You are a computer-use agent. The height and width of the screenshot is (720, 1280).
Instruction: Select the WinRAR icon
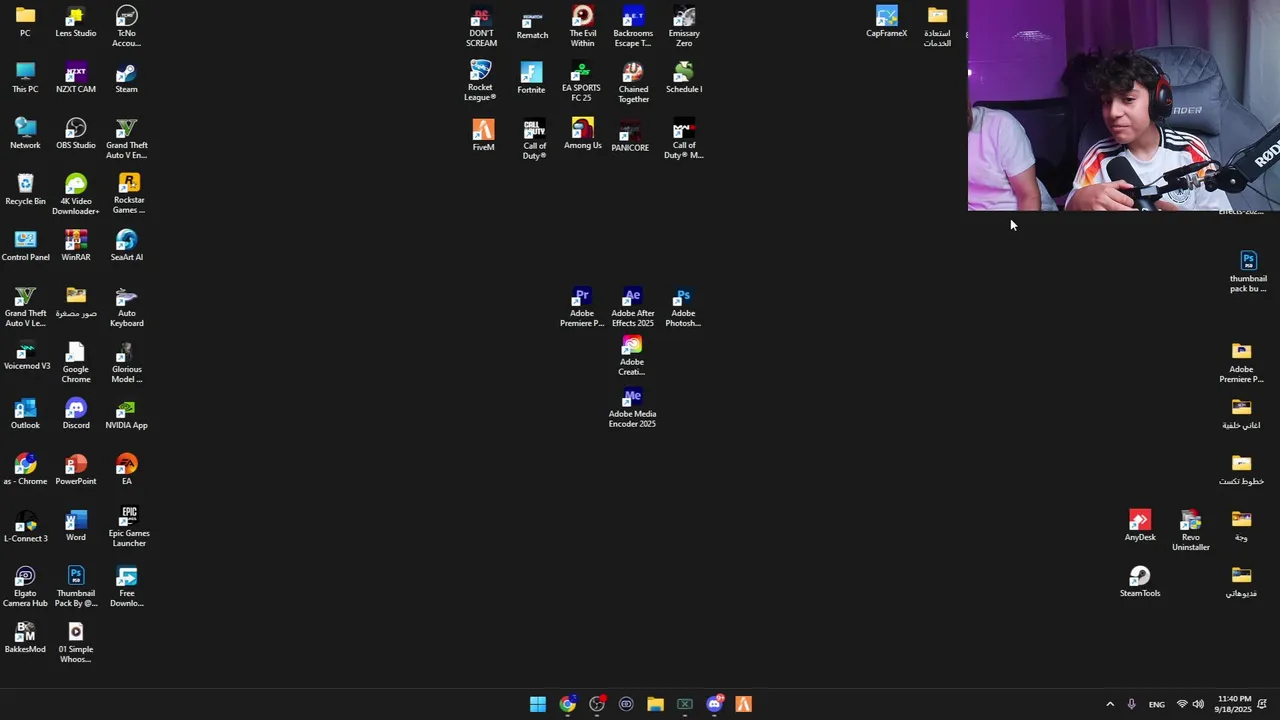click(76, 246)
